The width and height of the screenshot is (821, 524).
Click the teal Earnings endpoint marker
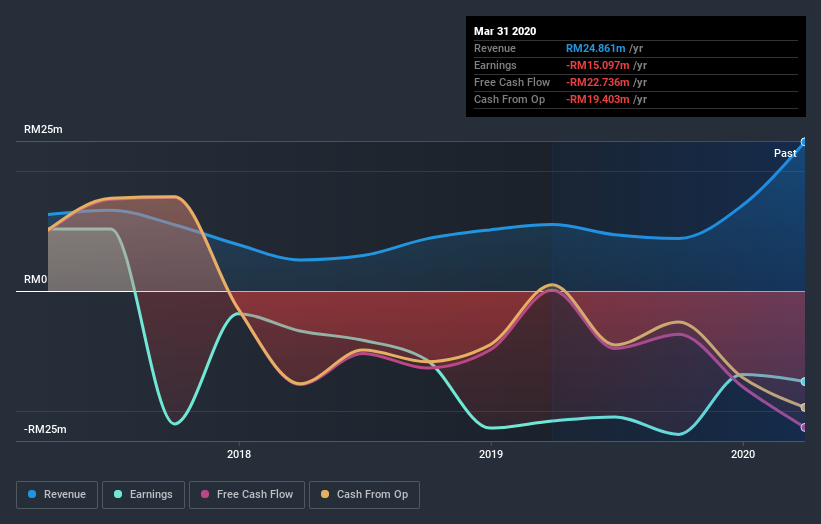click(804, 382)
